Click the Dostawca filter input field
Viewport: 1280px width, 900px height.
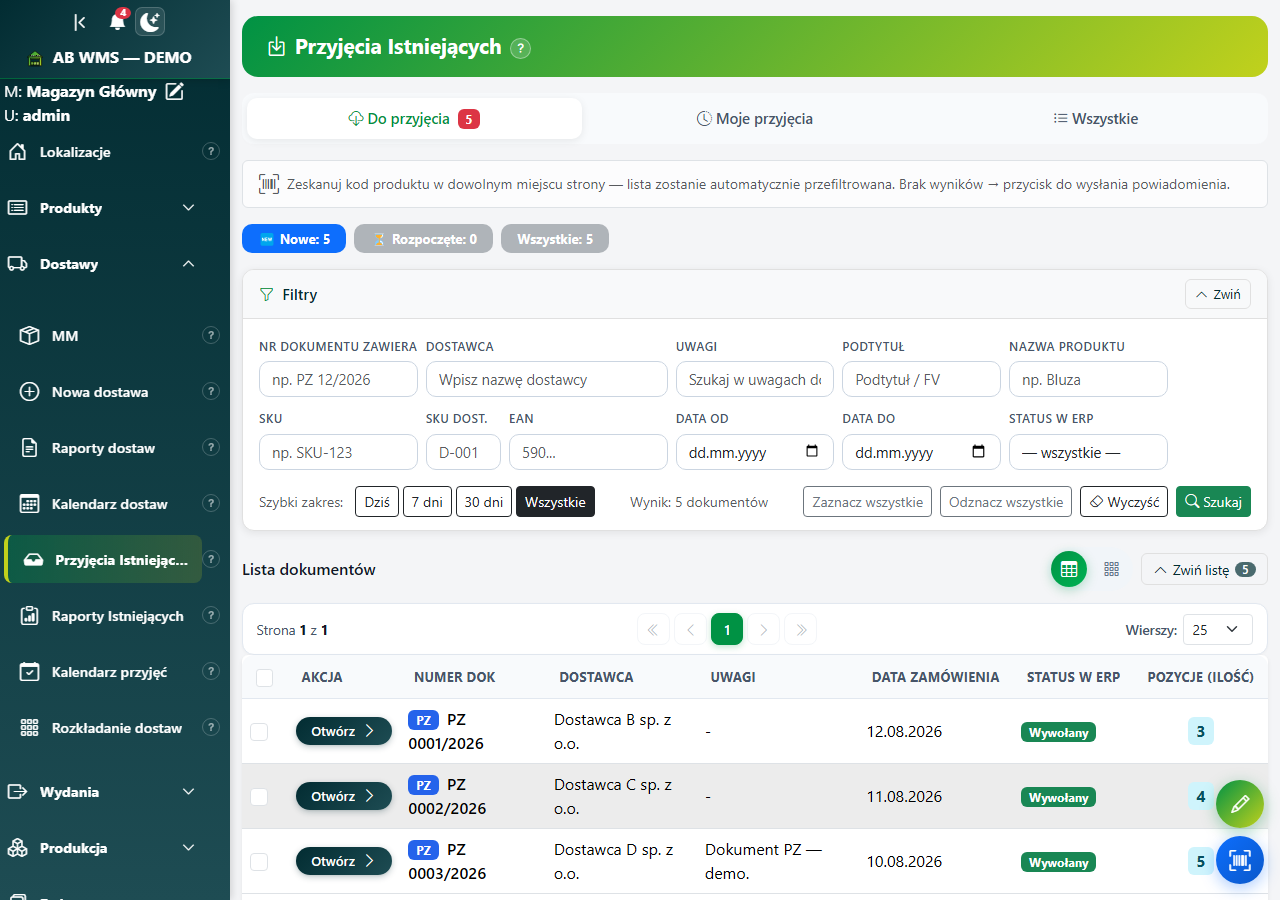[547, 380]
